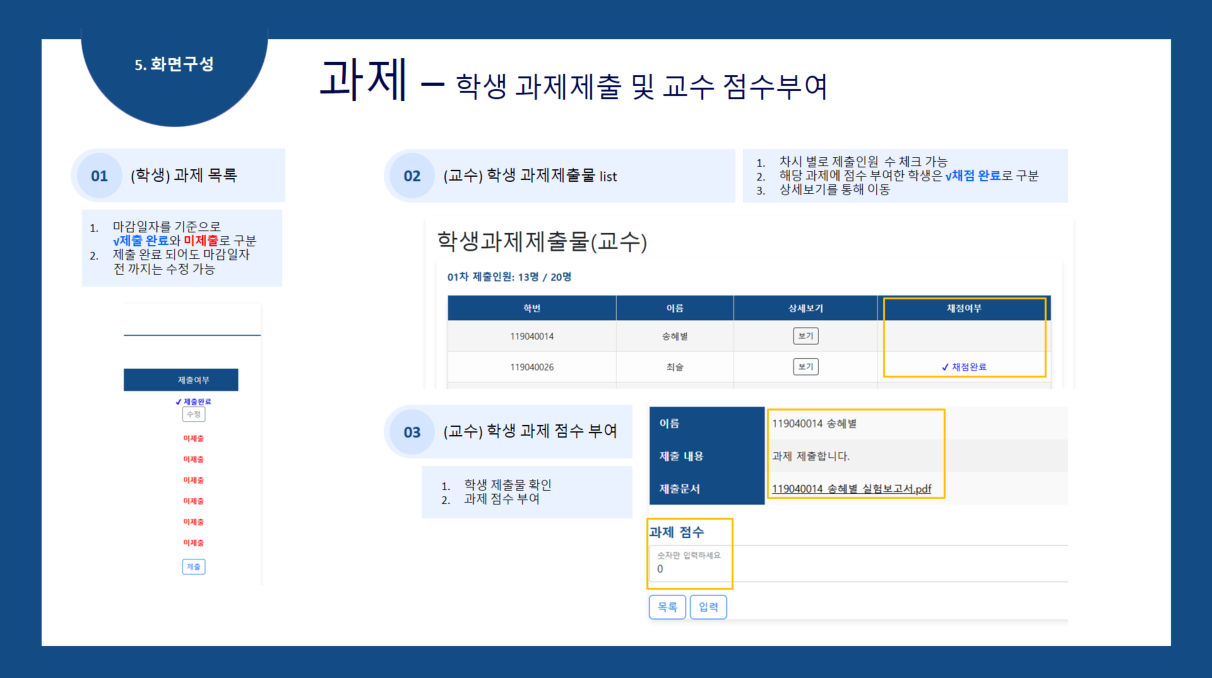Image resolution: width=1212 pixels, height=678 pixels.
Task: Click 보기 button for student 송혜별
Action: click(805, 336)
